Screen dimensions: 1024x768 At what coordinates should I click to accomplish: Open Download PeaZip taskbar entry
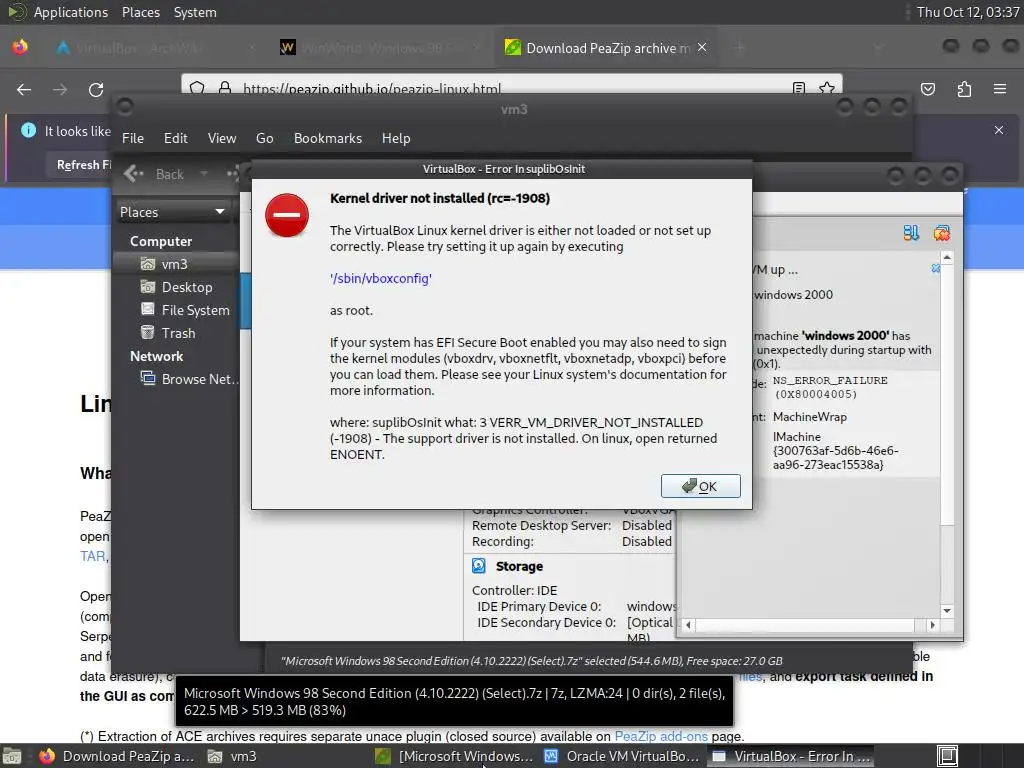click(x=116, y=756)
